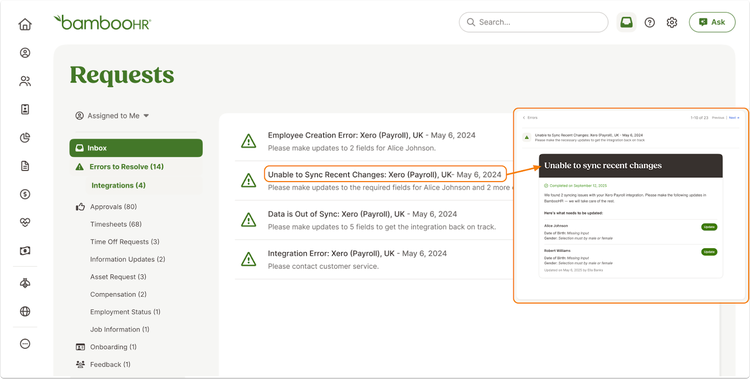Open Asset Request (3)
Viewport: 750px width, 379px height.
[118, 277]
